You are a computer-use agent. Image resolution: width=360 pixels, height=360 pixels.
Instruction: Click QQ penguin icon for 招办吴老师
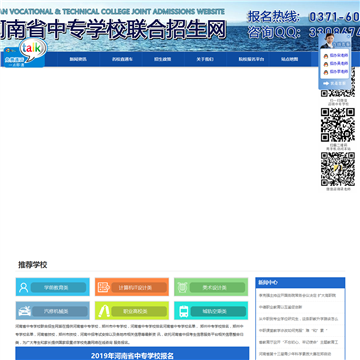[326, 64]
